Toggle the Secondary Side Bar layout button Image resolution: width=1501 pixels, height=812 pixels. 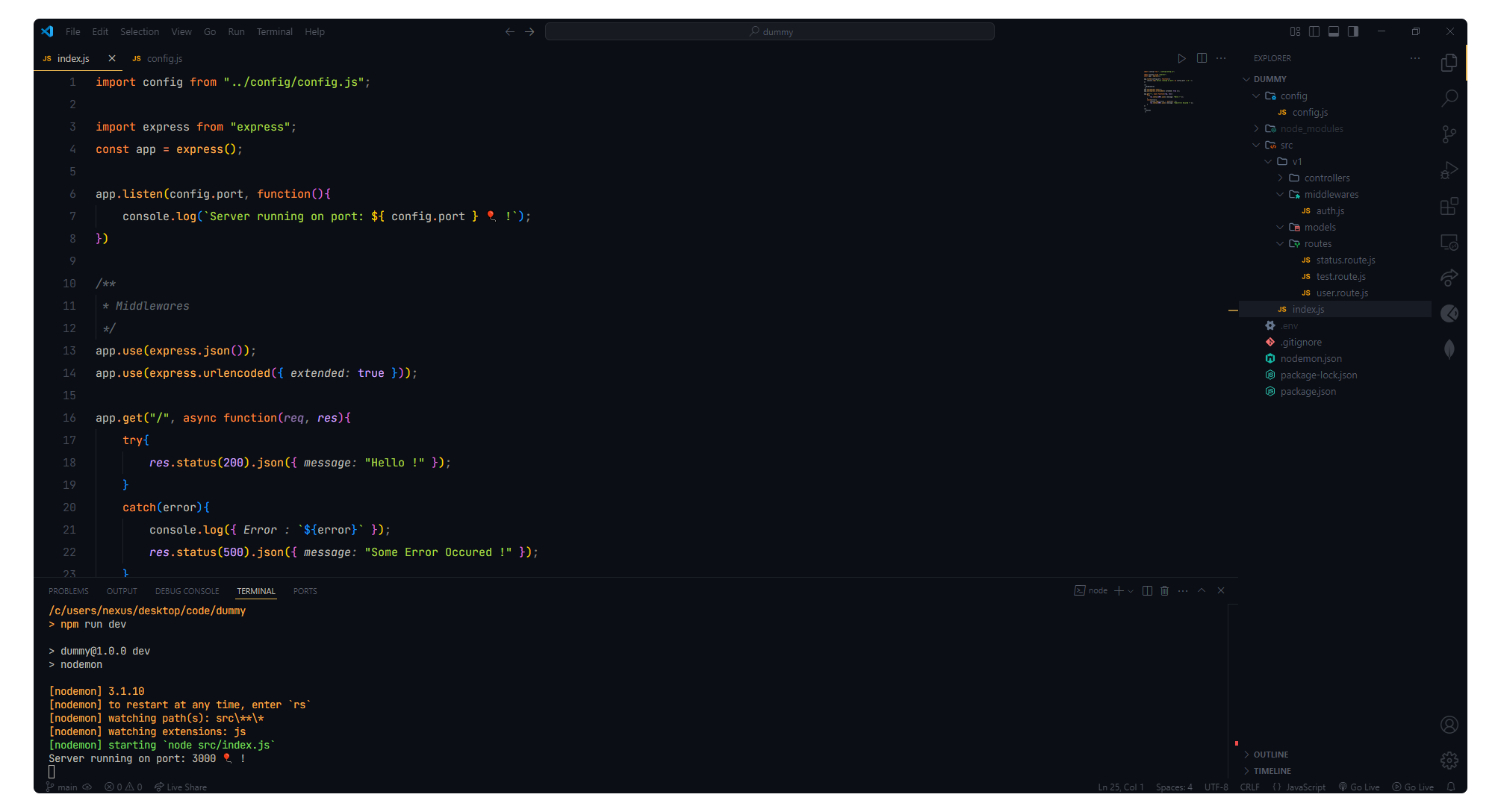[x=1353, y=31]
